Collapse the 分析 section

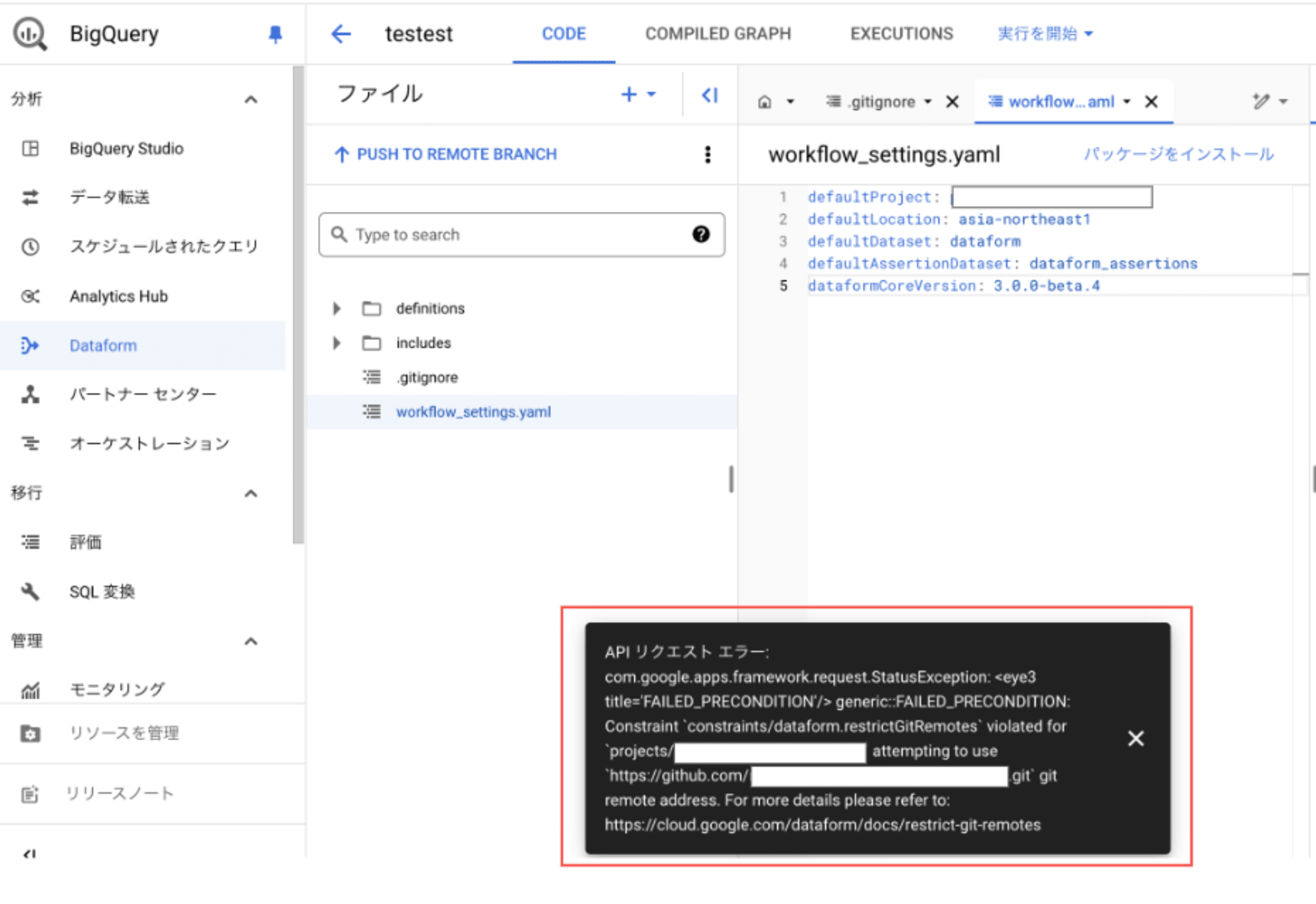[x=251, y=100]
